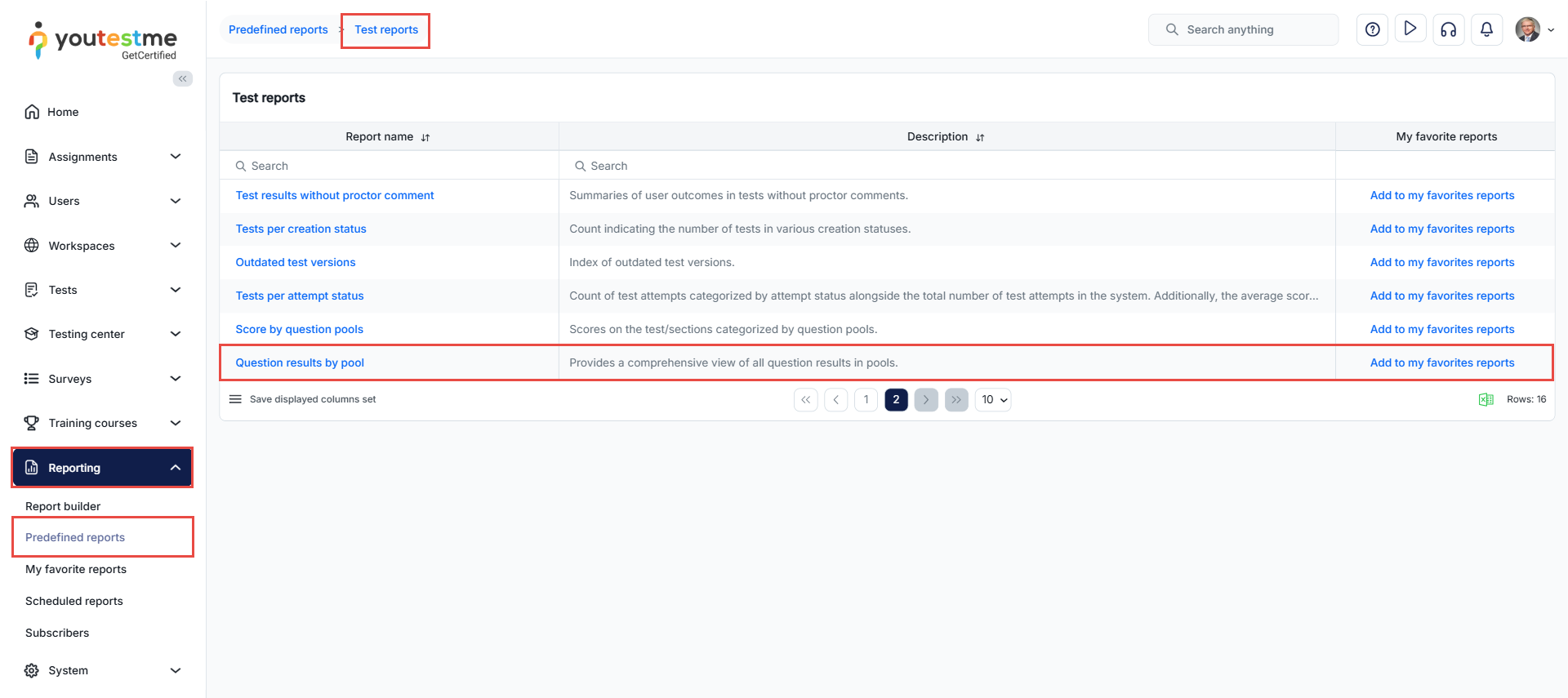Screen dimensions: 1568x698
Task: Click the Home menu label
Action: click(63, 112)
